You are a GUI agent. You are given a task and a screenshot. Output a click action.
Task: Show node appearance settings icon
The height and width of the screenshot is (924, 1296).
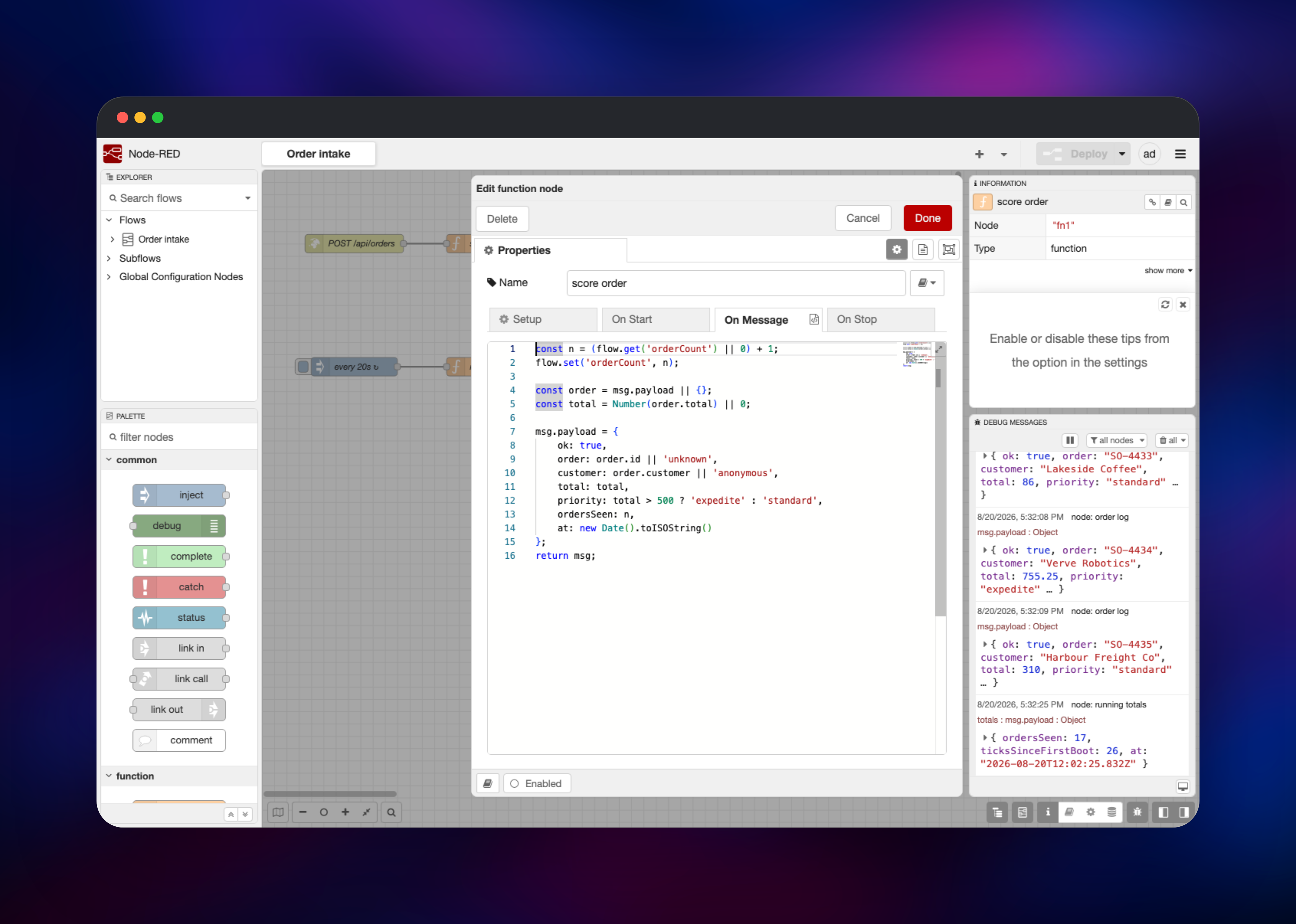(x=948, y=249)
